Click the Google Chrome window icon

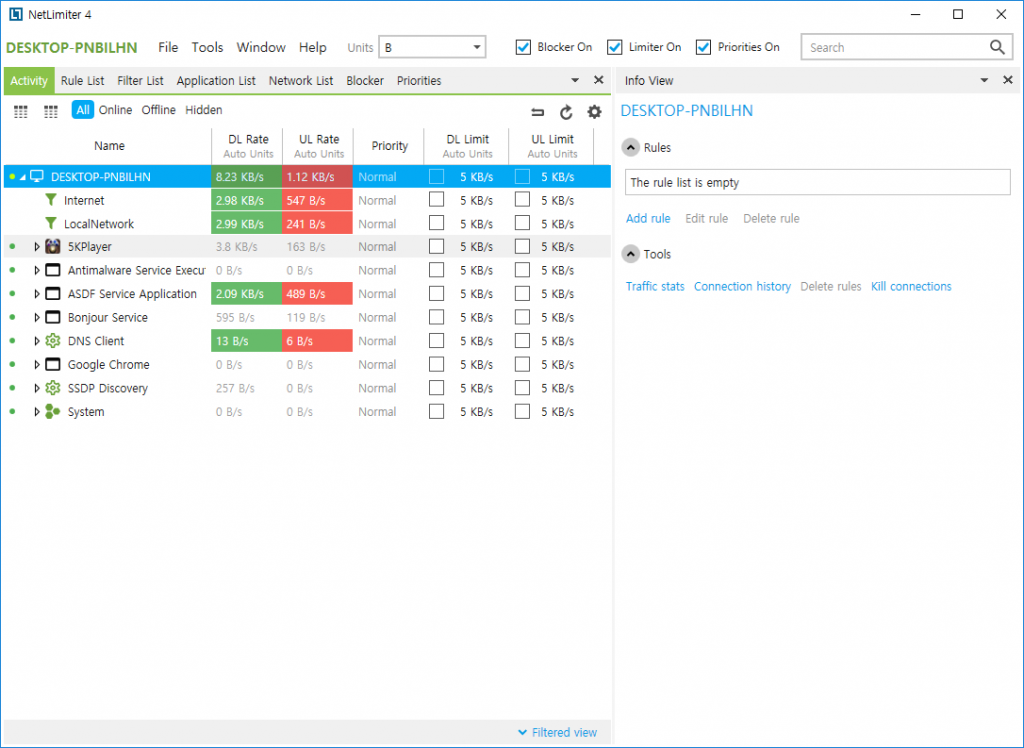[53, 365]
